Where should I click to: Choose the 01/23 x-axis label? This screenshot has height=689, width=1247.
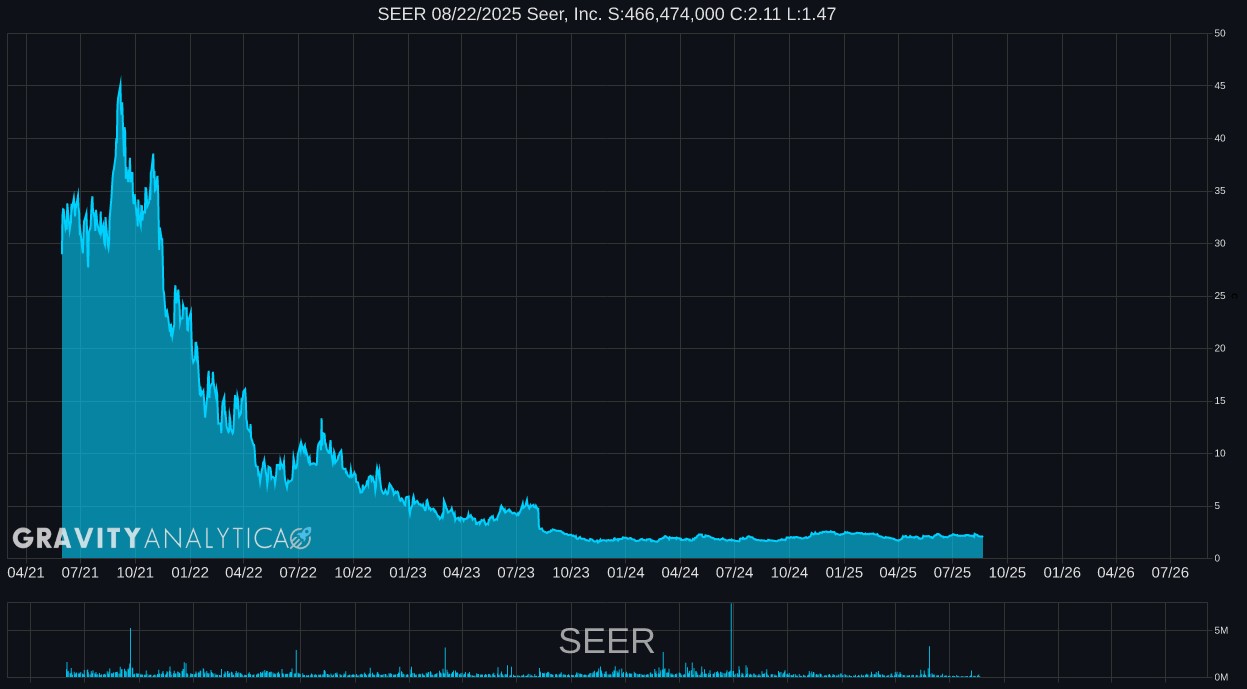[408, 572]
